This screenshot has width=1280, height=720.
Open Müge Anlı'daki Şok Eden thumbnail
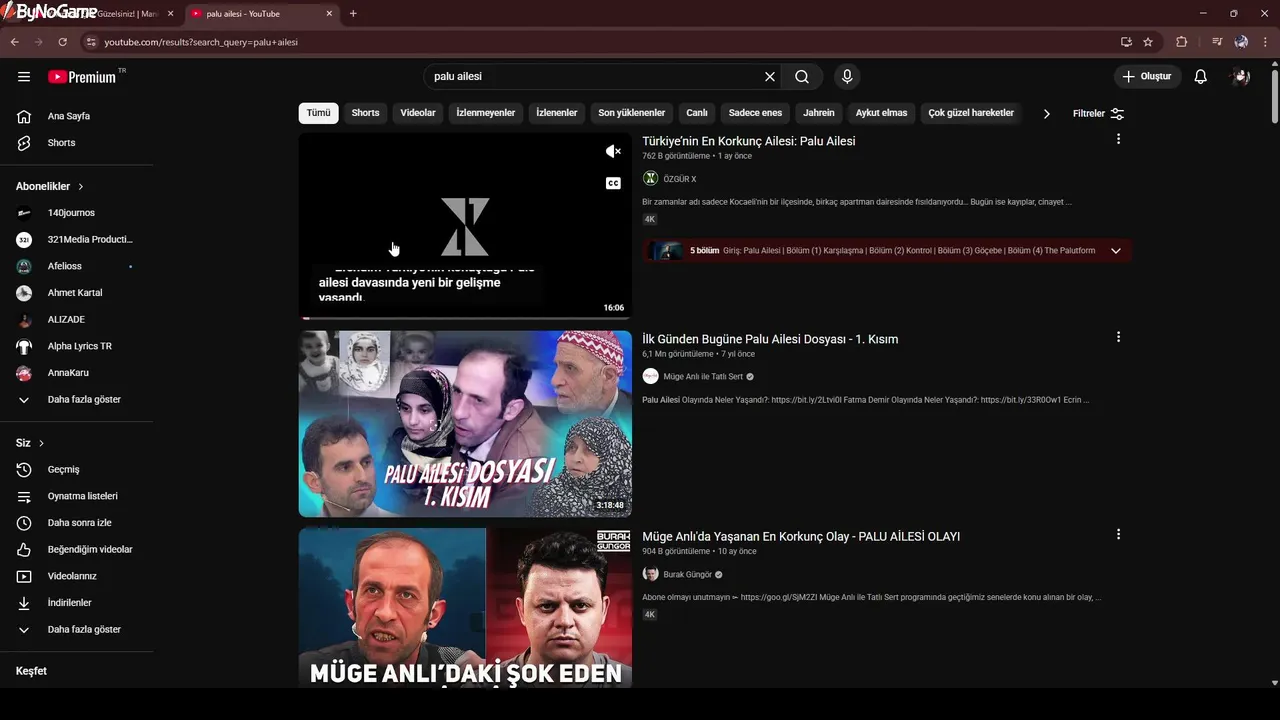click(465, 608)
